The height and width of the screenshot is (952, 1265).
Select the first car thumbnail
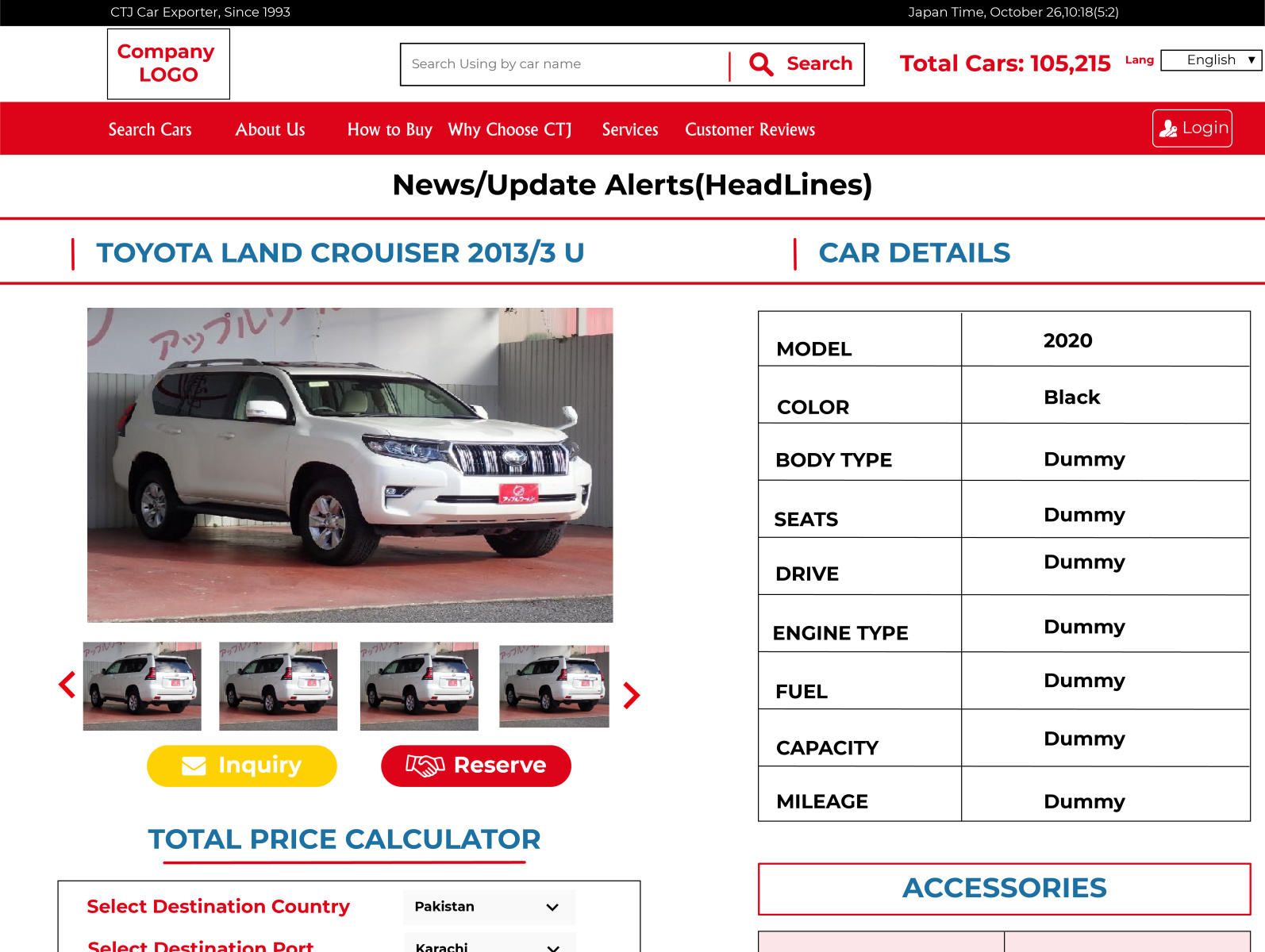[142, 686]
